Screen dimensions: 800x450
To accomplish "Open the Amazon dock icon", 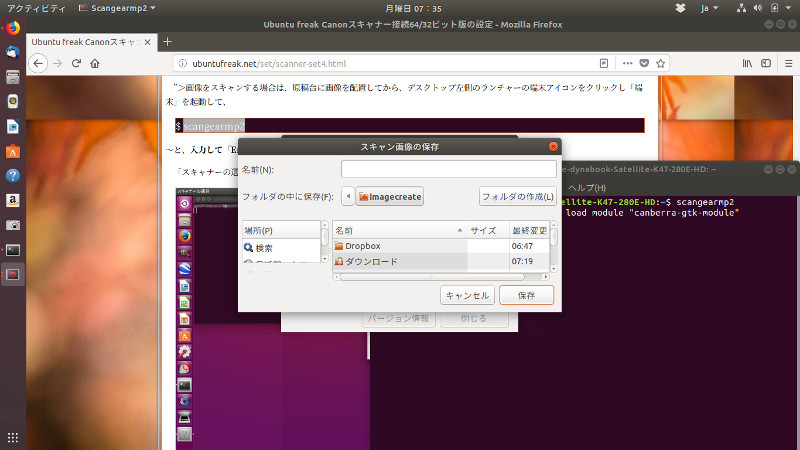I will 13,200.
